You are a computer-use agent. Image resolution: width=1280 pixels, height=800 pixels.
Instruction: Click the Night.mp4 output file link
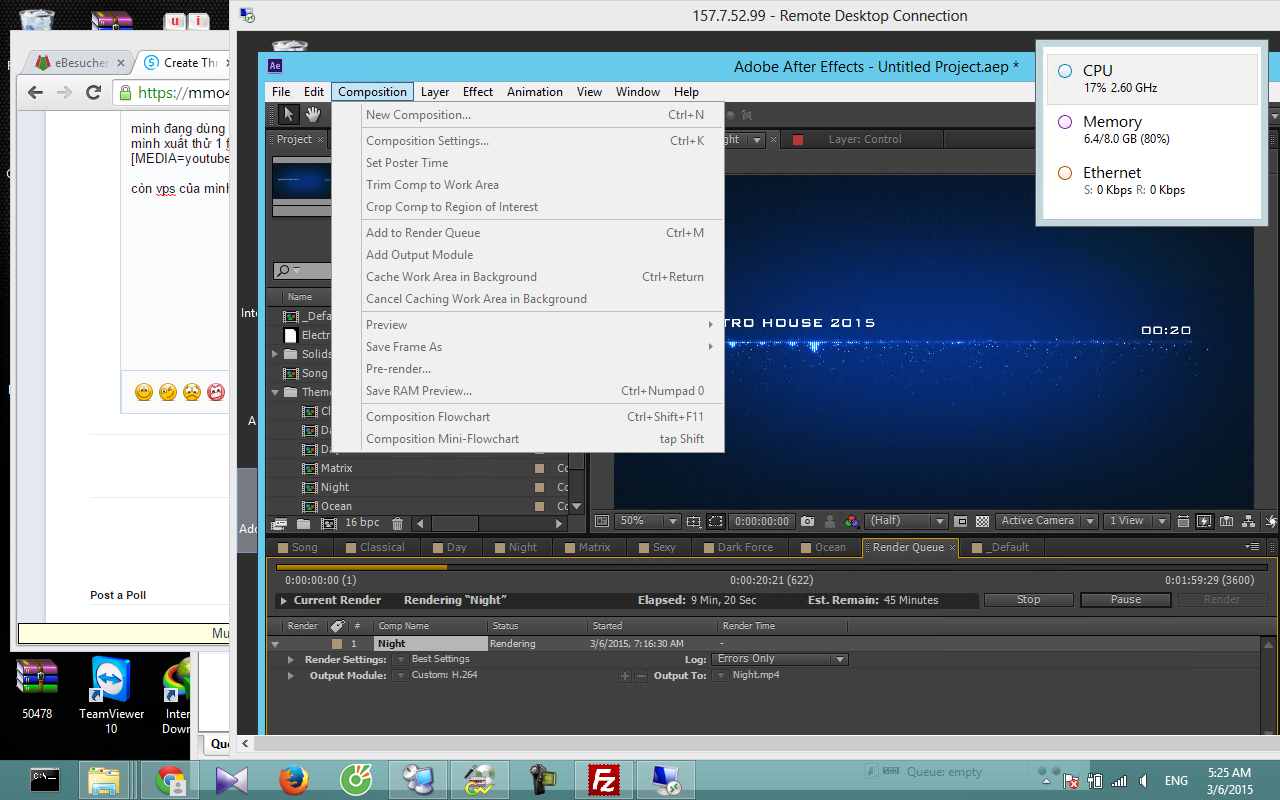click(x=756, y=675)
